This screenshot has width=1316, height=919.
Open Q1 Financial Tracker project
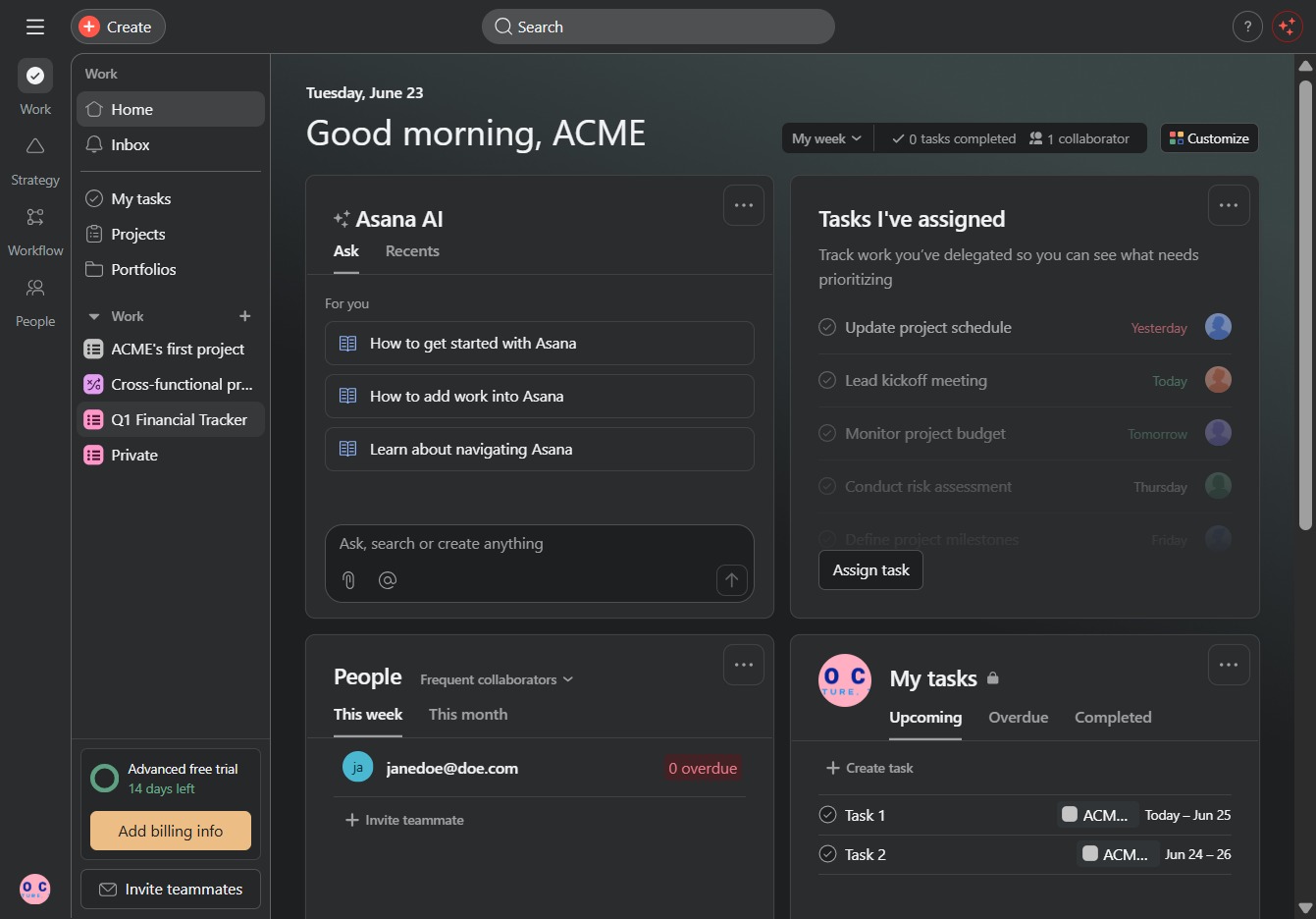point(171,419)
